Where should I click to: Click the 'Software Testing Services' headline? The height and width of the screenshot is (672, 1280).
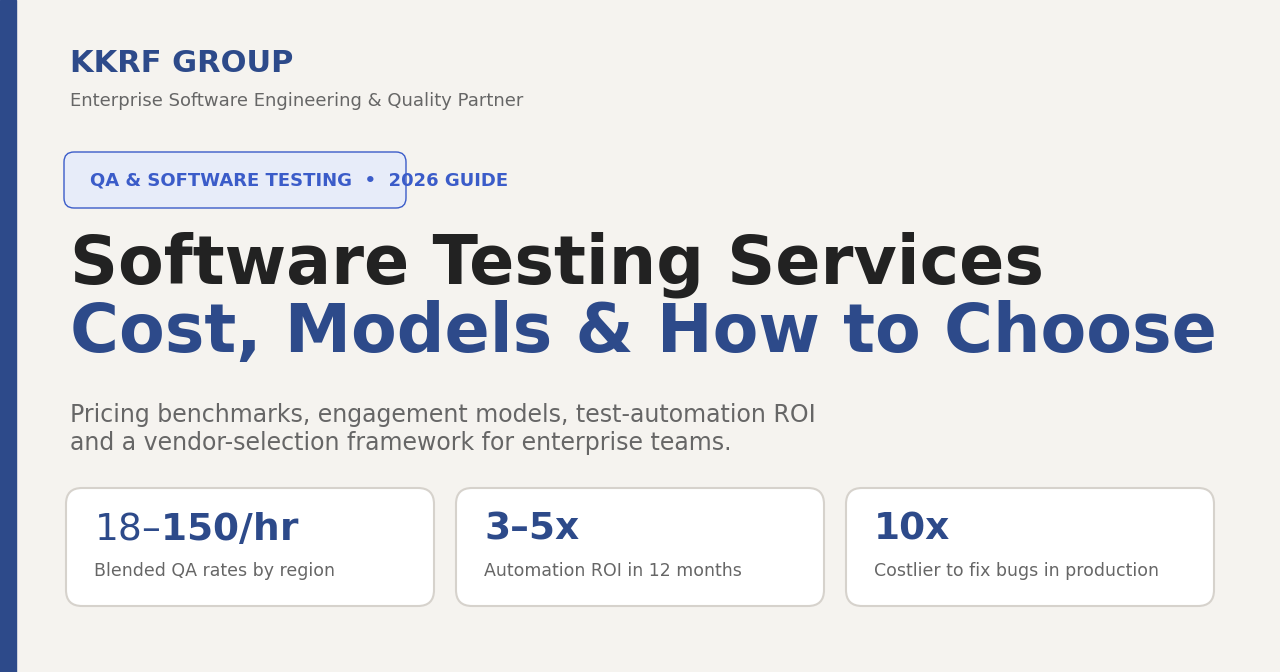coord(556,263)
